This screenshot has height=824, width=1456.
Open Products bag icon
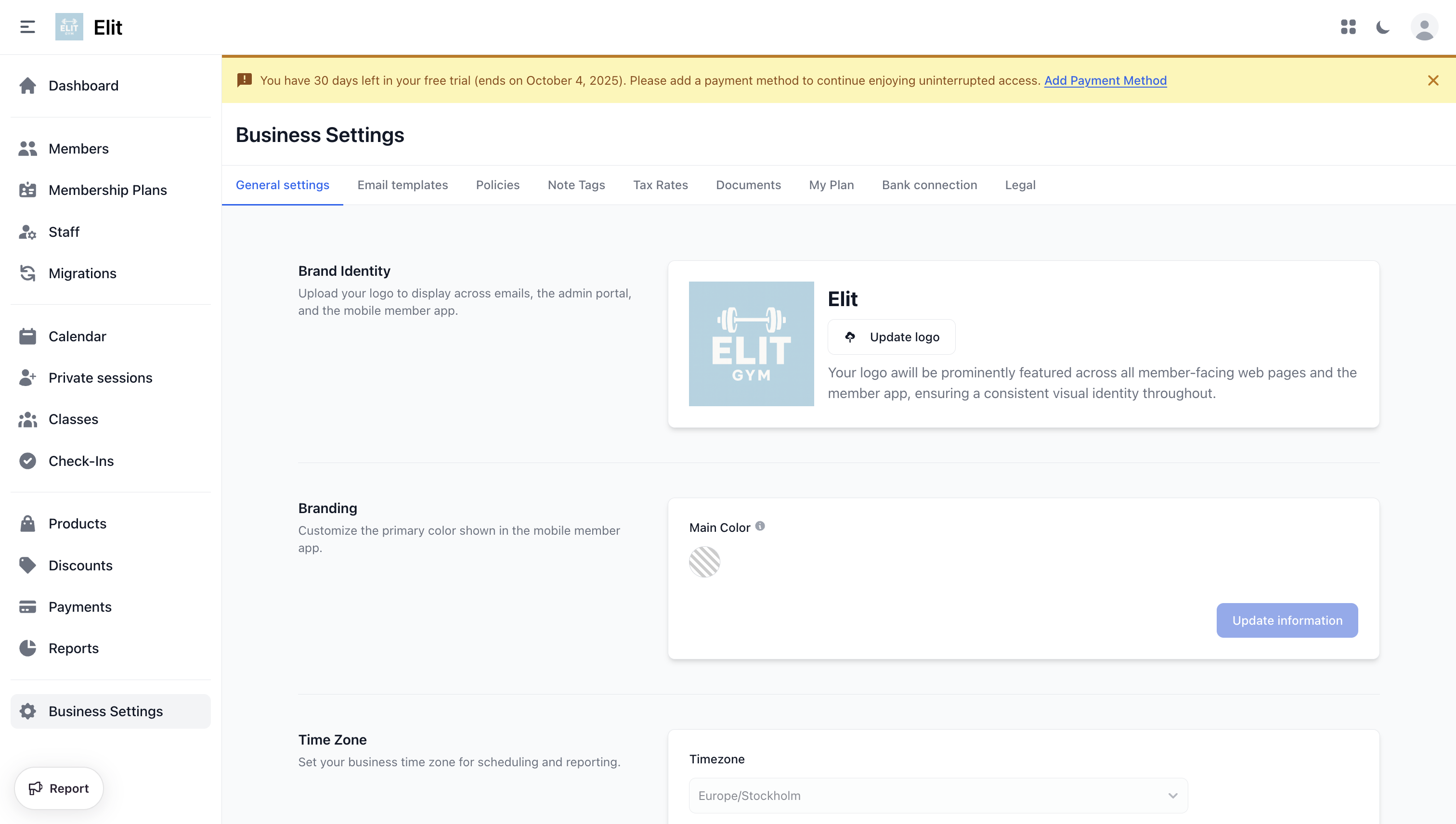27,524
